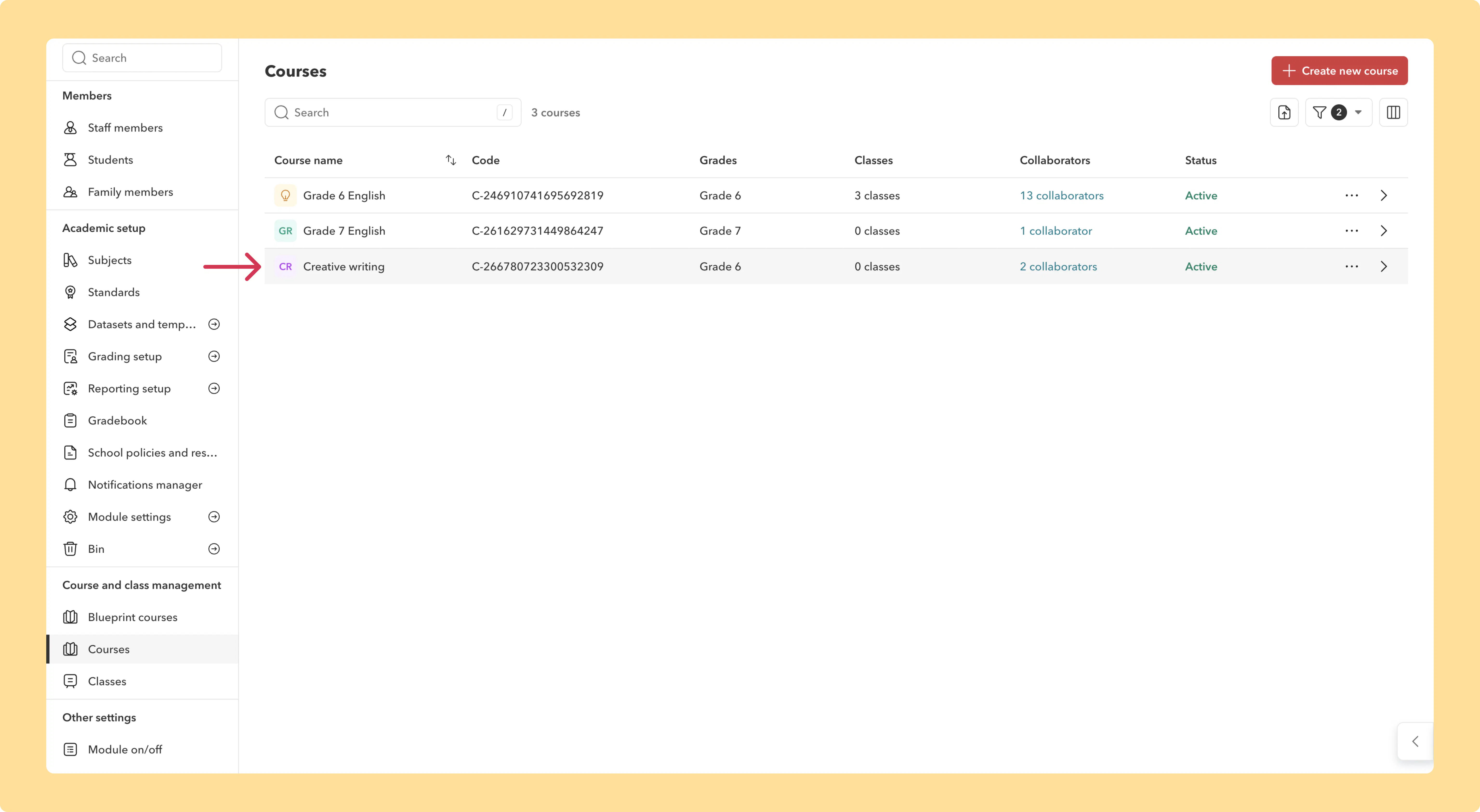The height and width of the screenshot is (812, 1480).
Task: Open more options for Creative writing
Action: coord(1352,267)
